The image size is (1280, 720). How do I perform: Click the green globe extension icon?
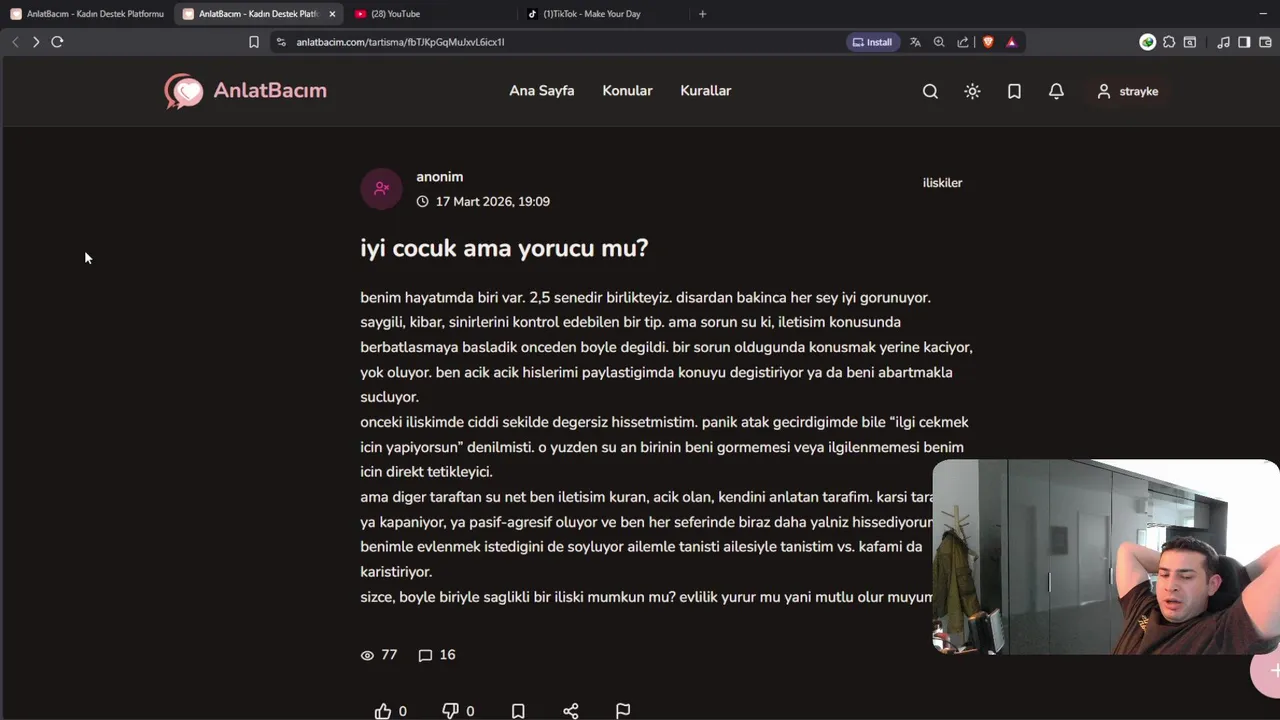1148,42
